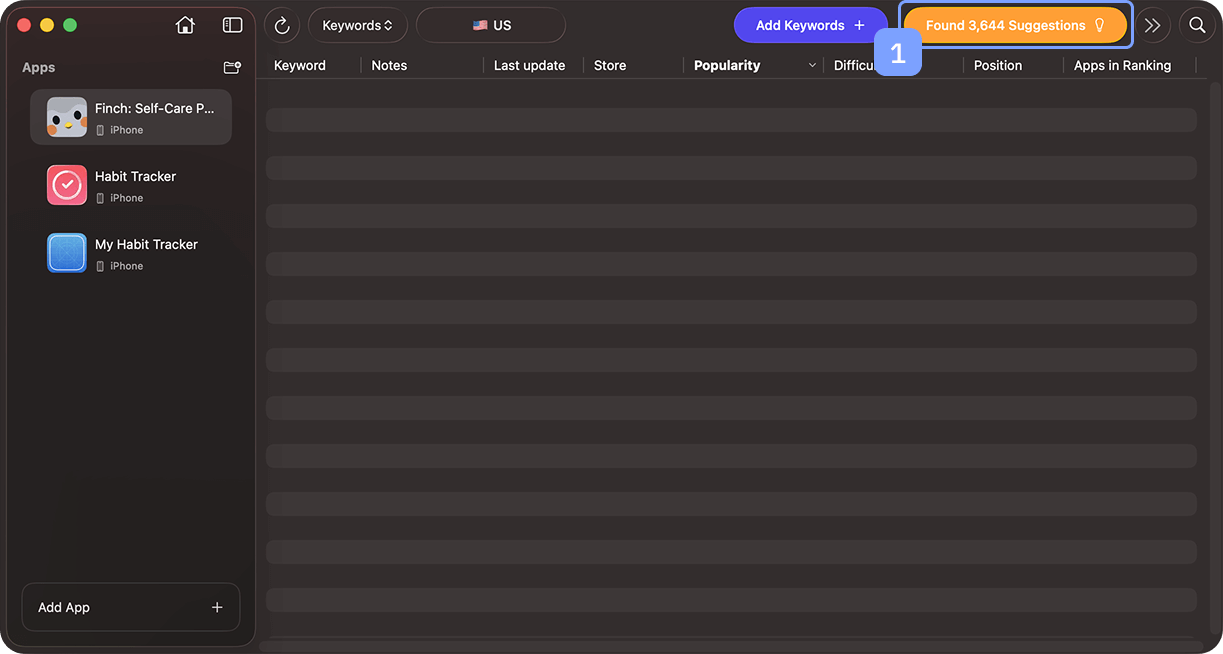Viewport: 1223px width, 654px height.
Task: Open the search magnifier icon
Action: click(1197, 25)
